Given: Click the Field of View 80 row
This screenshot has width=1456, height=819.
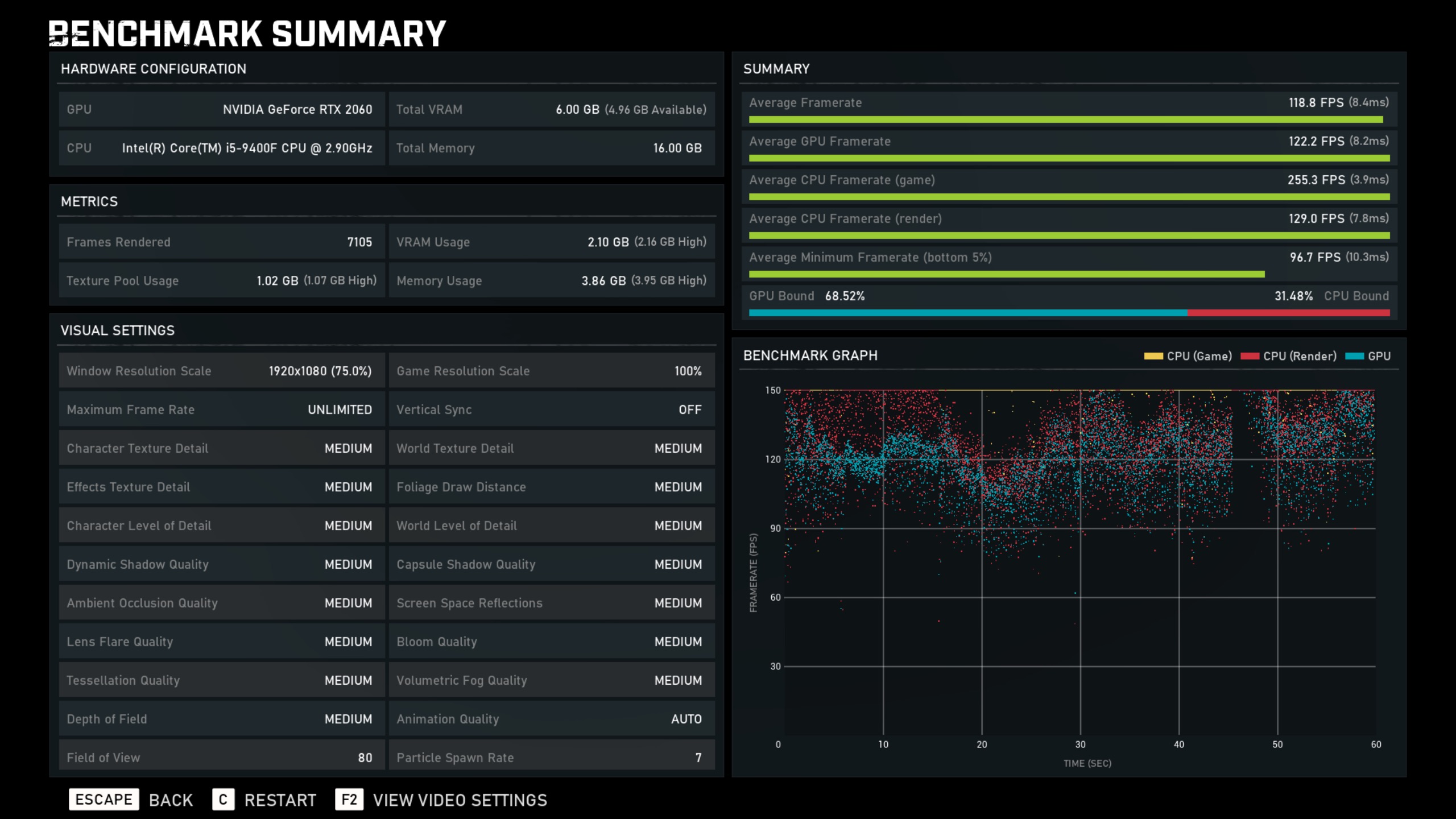Looking at the screenshot, I should tap(222, 756).
